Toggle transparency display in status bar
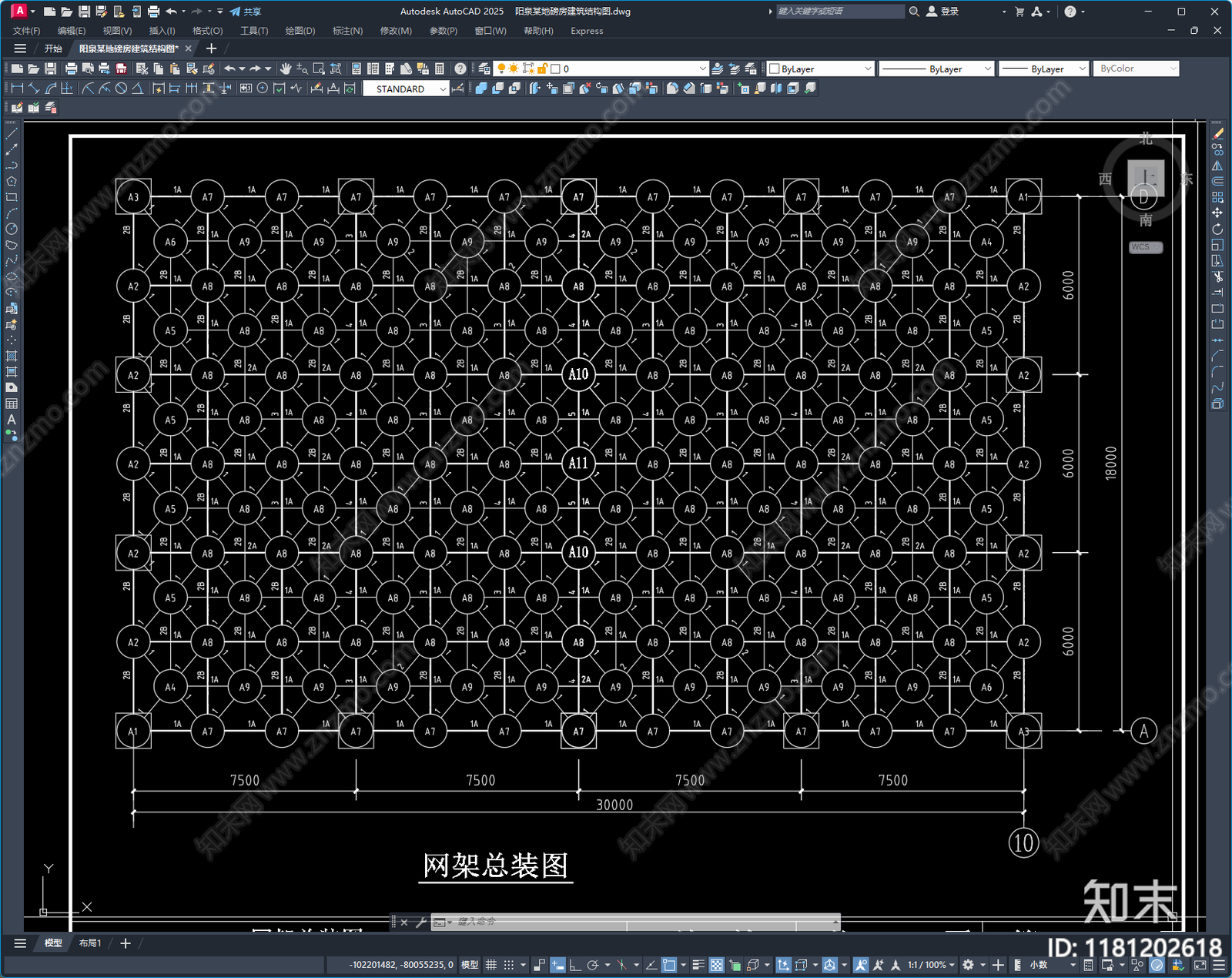1232x978 pixels. tap(716, 965)
